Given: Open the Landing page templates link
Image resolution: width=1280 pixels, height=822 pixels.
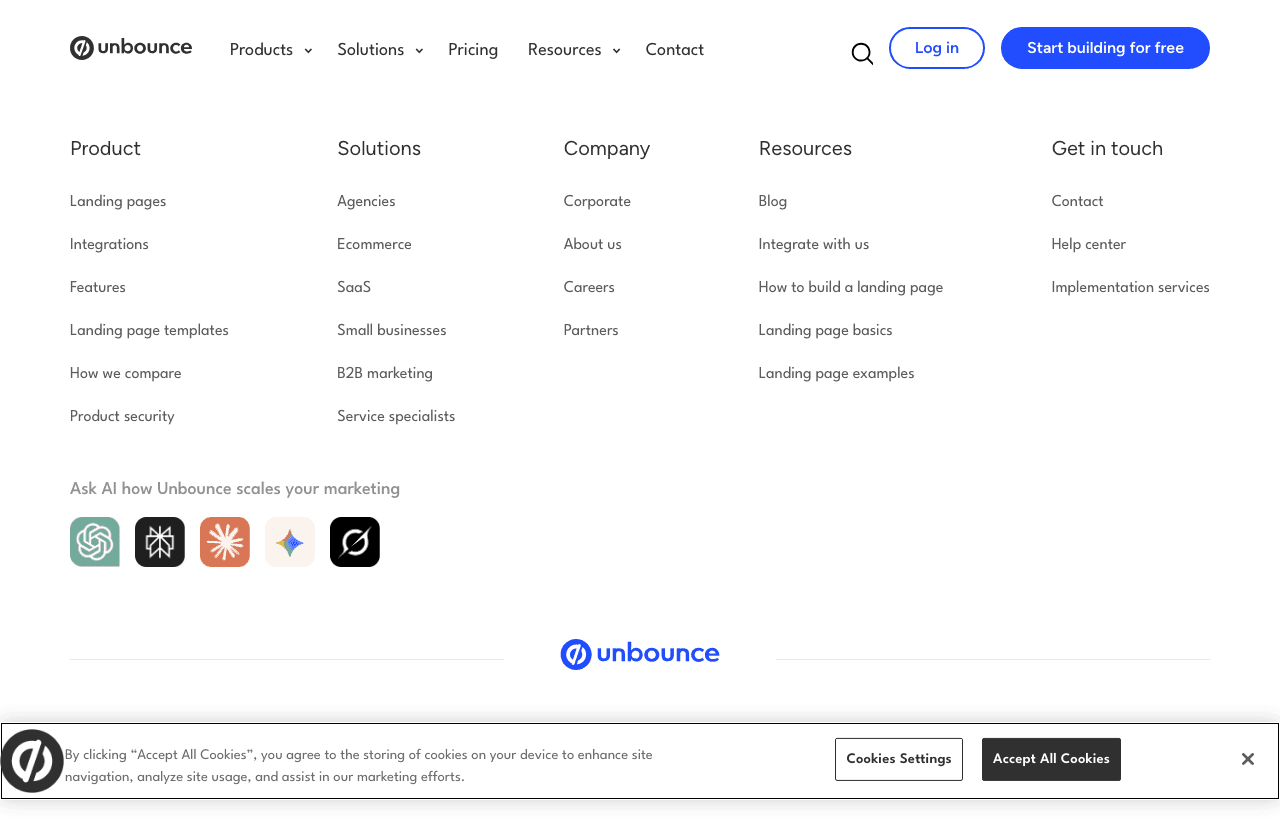Looking at the screenshot, I should [x=149, y=330].
